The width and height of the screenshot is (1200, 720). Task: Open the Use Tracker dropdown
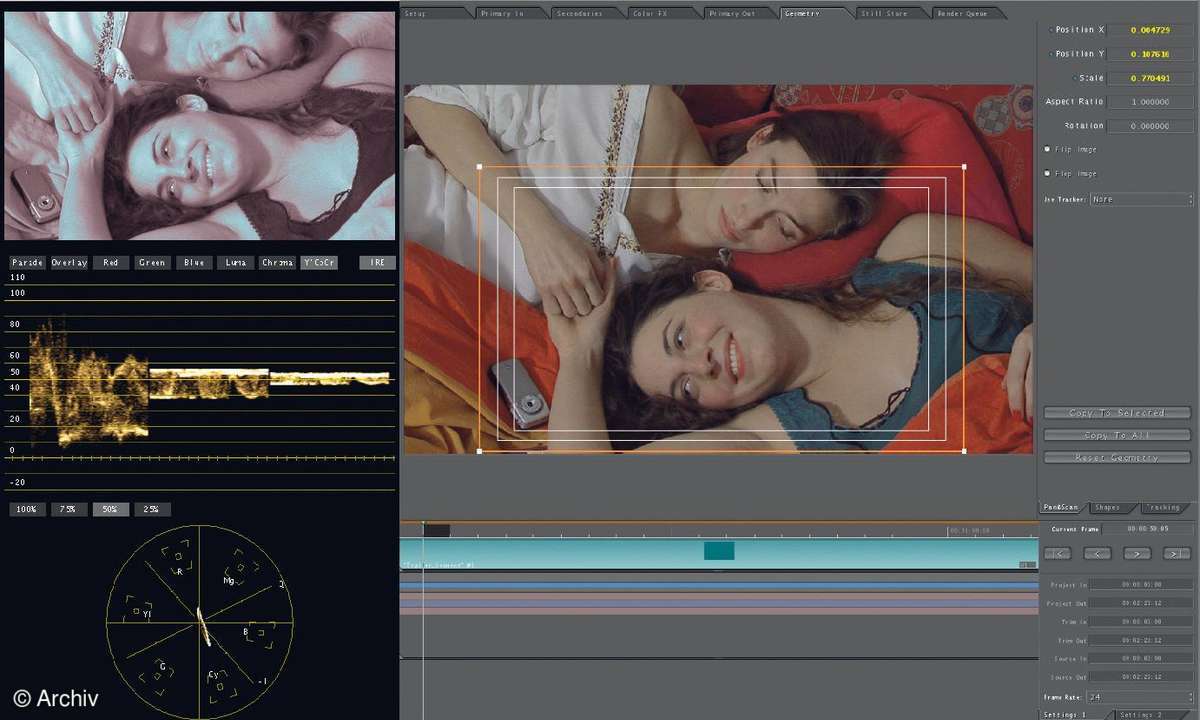pyautogui.click(x=1142, y=199)
